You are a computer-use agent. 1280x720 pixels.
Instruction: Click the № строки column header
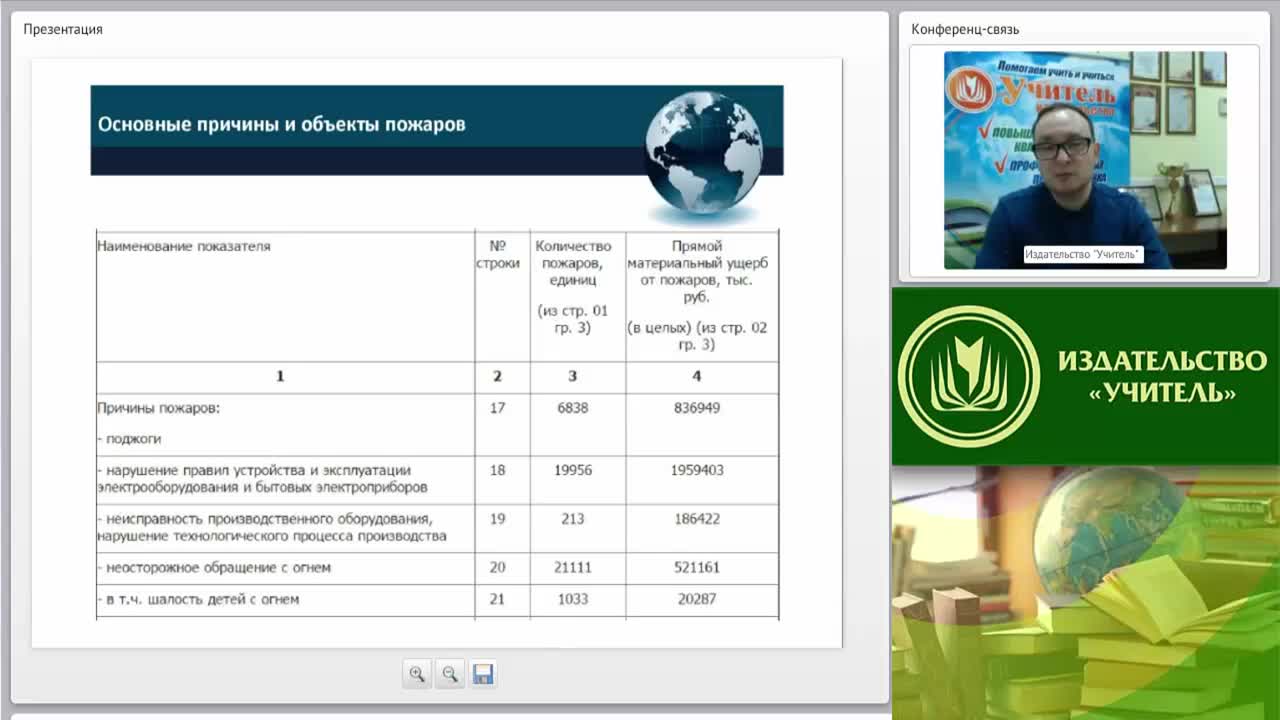click(498, 255)
